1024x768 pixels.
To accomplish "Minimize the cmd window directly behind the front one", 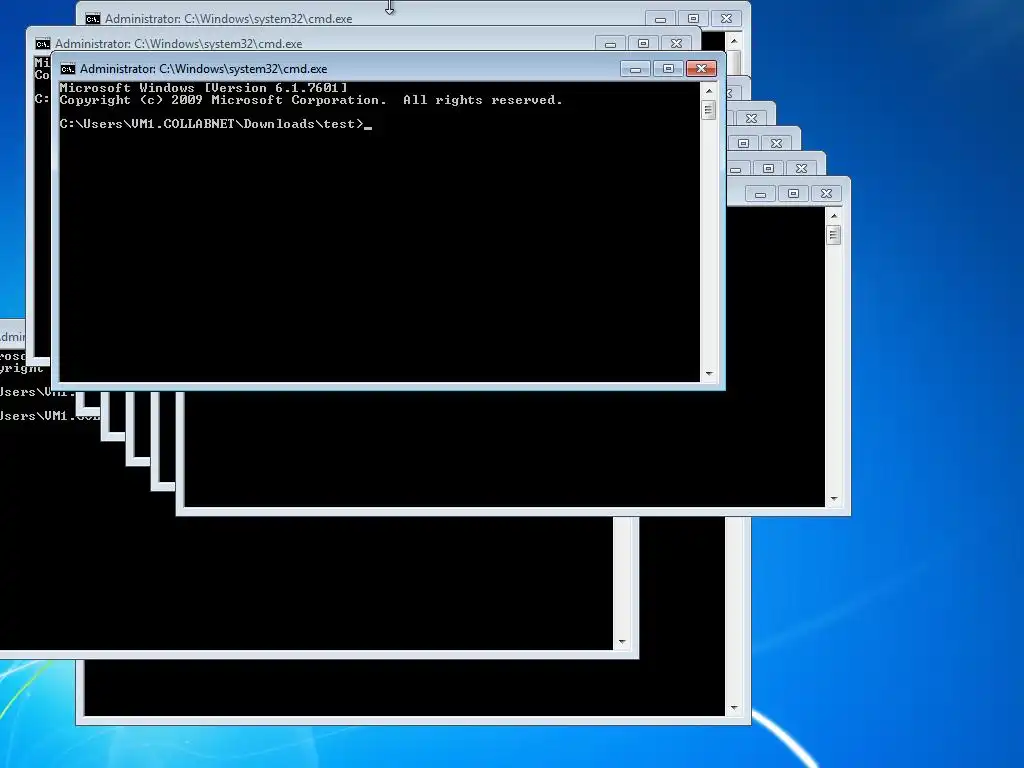I will click(x=610, y=44).
